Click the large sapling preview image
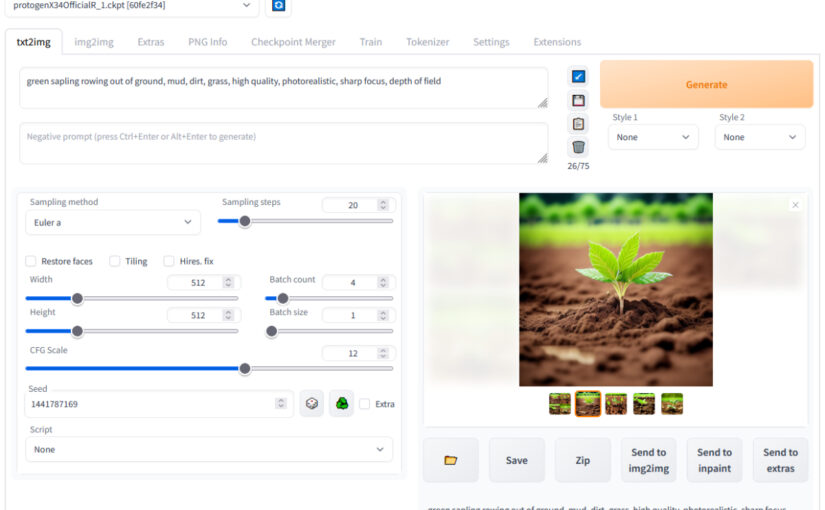 point(616,289)
